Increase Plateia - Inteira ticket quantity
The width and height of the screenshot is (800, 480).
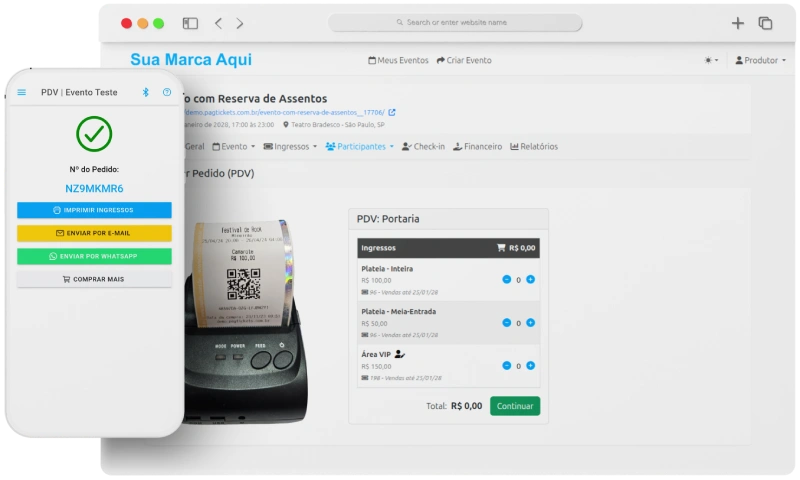click(530, 280)
